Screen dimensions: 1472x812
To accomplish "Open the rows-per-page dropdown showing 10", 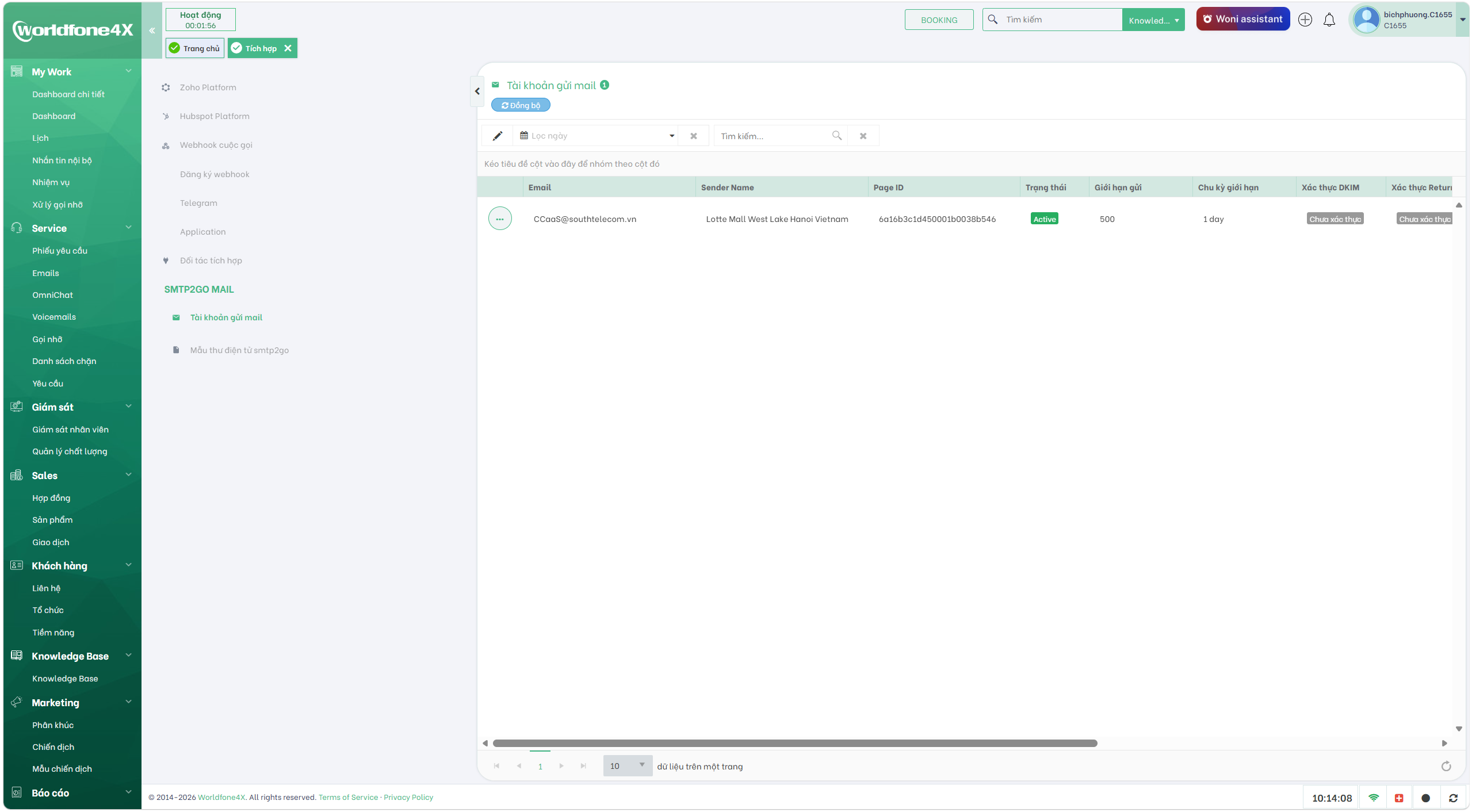I will [628, 767].
